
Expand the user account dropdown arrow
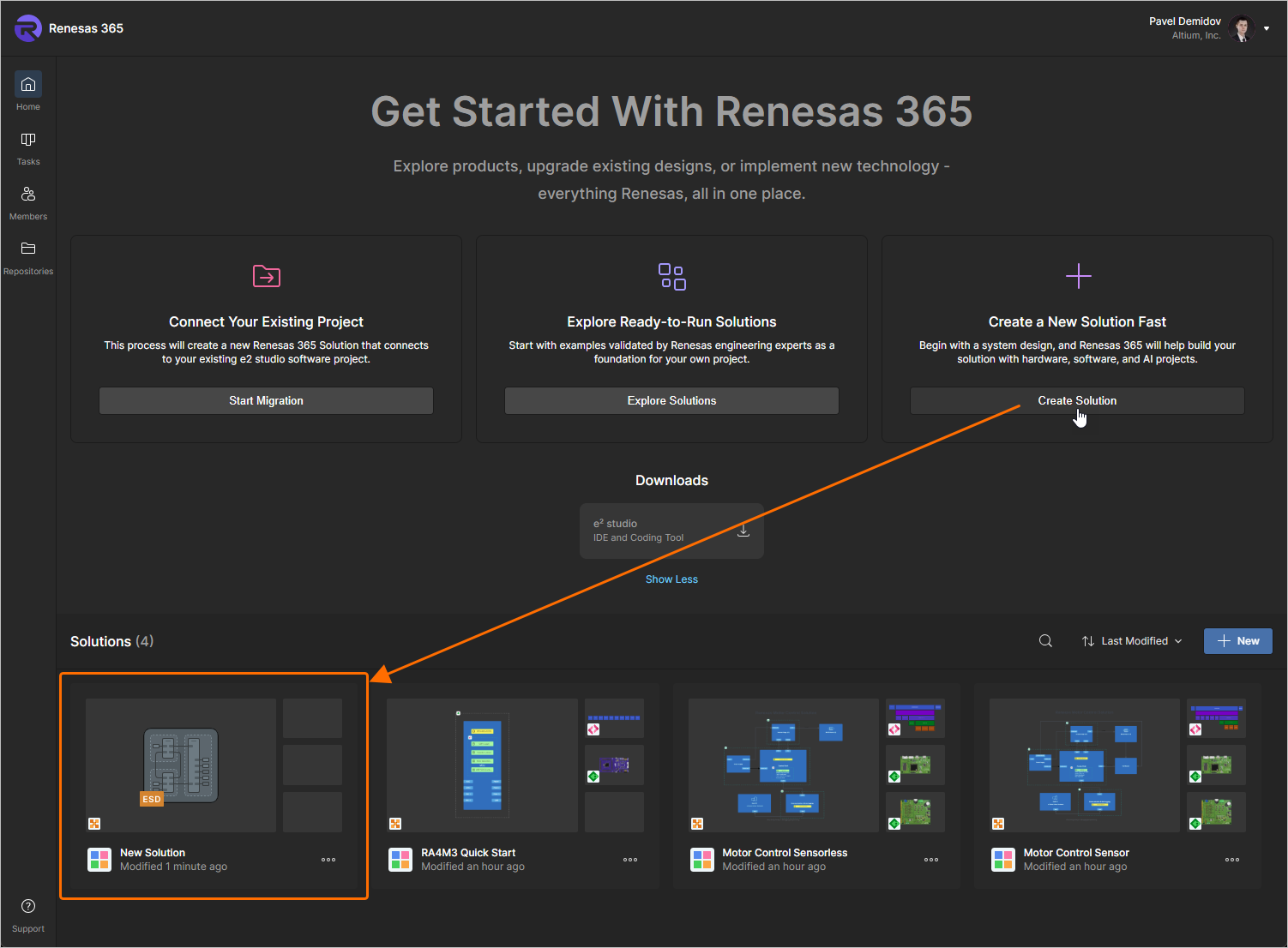[x=1267, y=28]
